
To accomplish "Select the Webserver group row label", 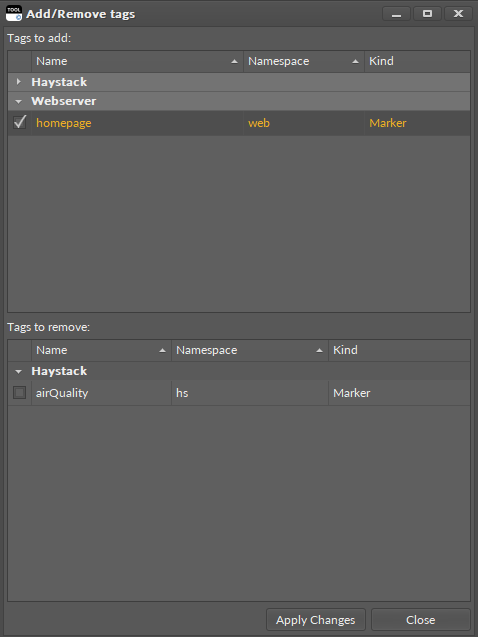I will [64, 101].
